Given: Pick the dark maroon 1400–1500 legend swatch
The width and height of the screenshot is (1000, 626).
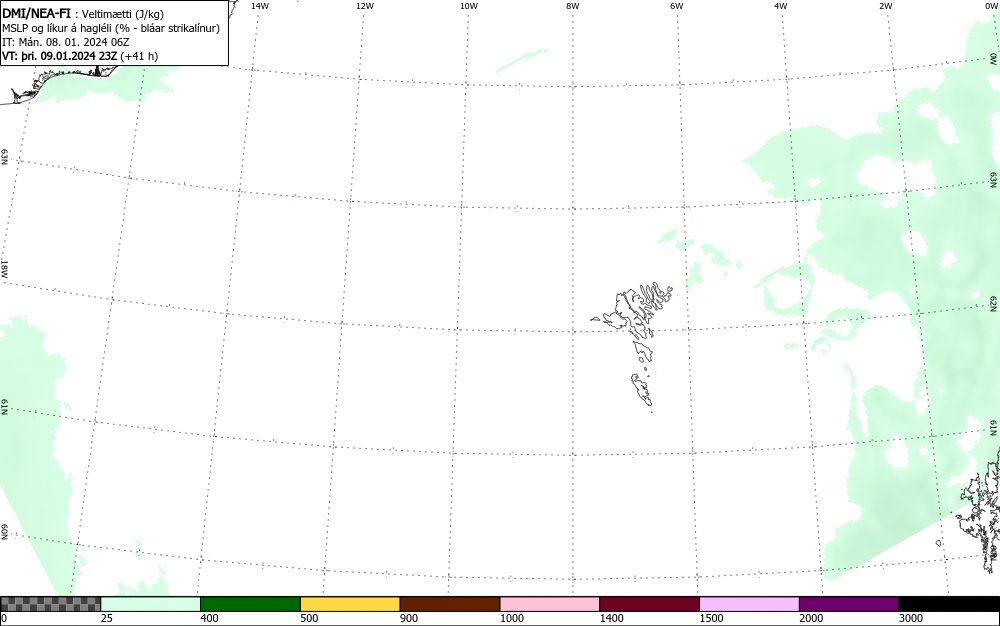Looking at the screenshot, I should 649,604.
